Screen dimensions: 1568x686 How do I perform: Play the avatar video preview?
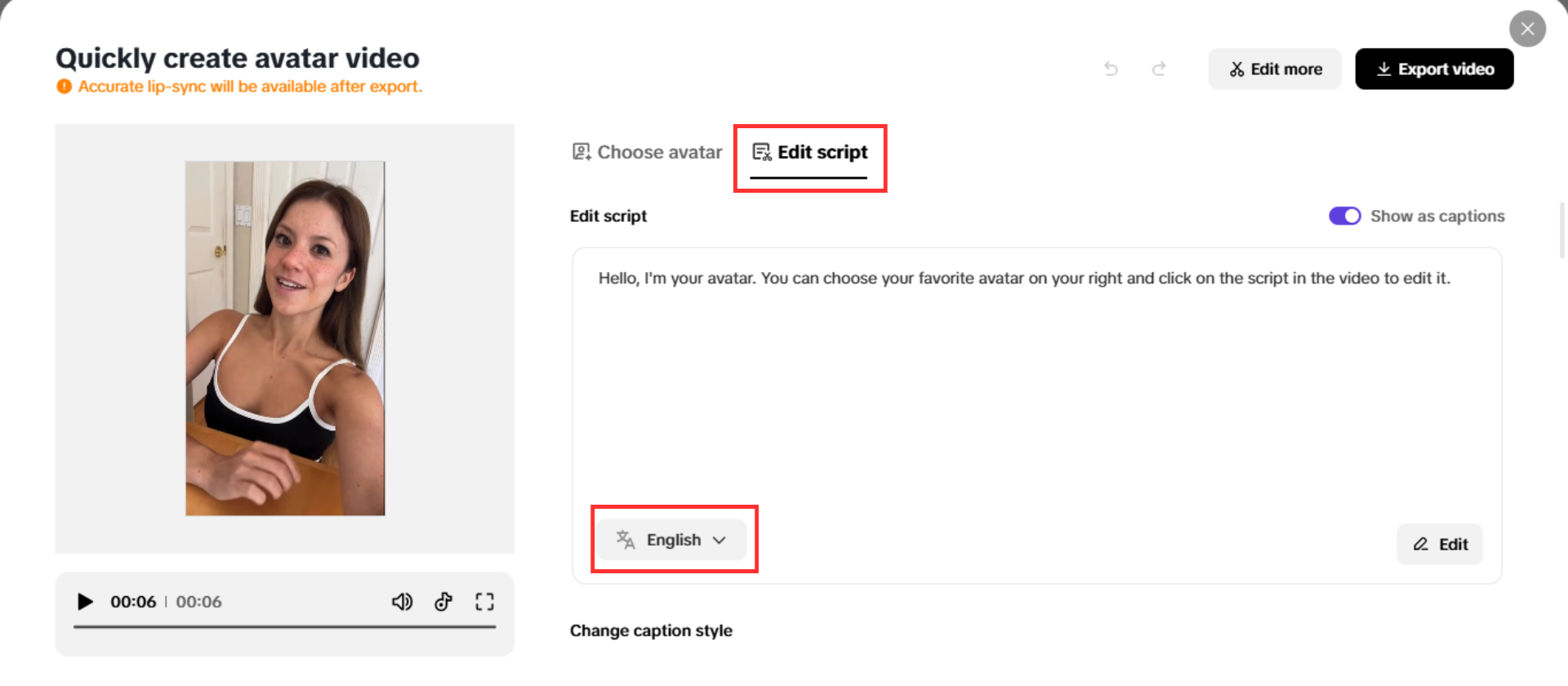pos(85,602)
